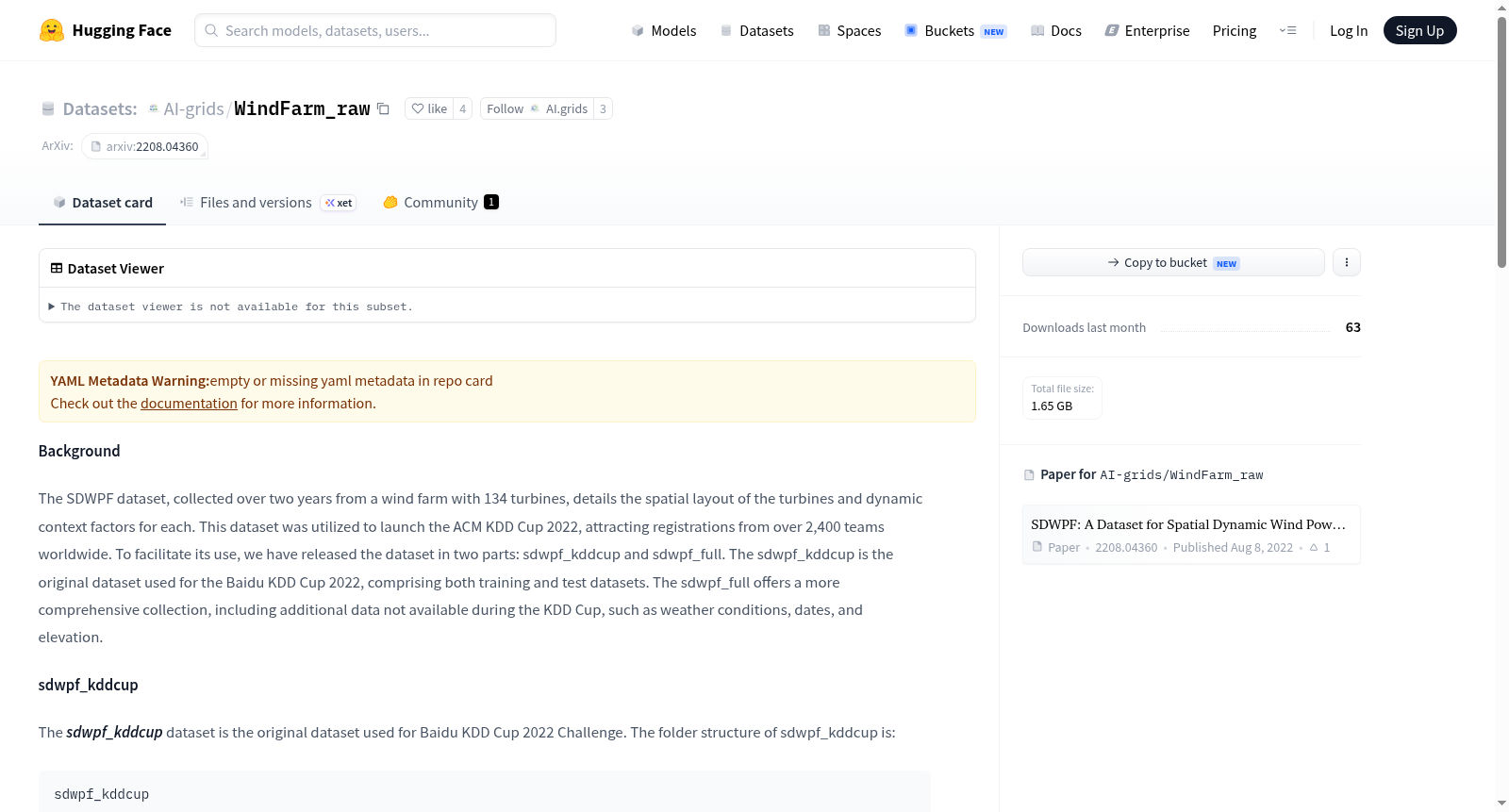Click the Datasets icon in top navigation
The height and width of the screenshot is (812, 1509).
pos(726,30)
